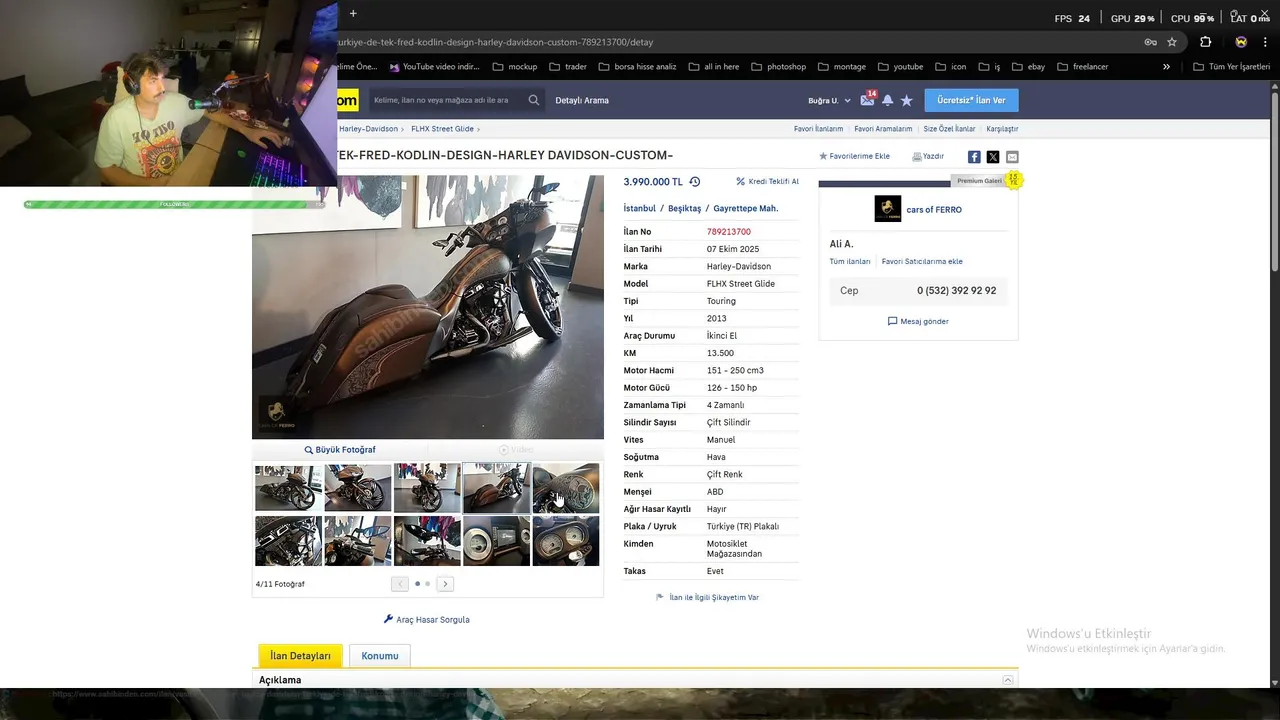Go to next photo thumbnails page
The width and height of the screenshot is (1280, 720).
(x=446, y=584)
